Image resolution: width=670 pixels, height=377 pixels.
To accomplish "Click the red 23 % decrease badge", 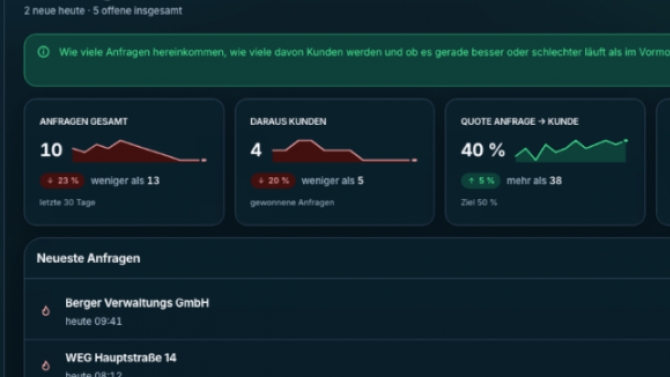I will 62,181.
